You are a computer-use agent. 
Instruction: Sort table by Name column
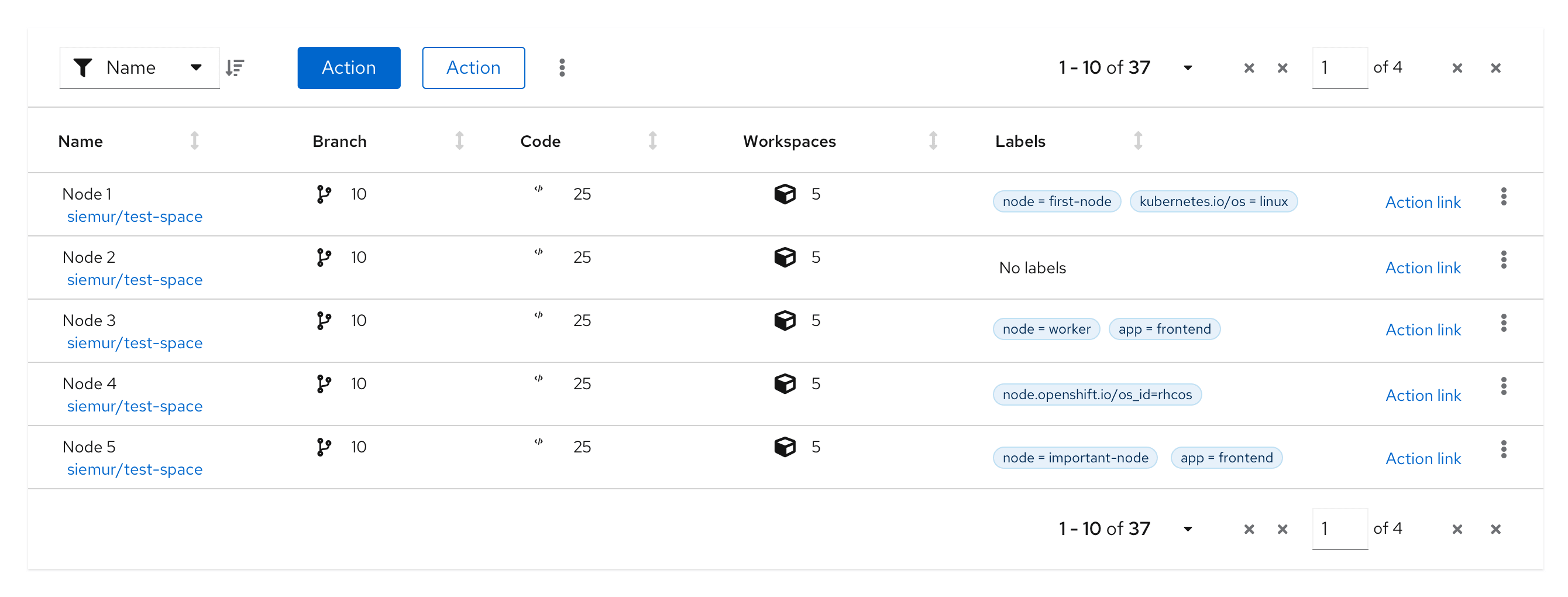[194, 140]
